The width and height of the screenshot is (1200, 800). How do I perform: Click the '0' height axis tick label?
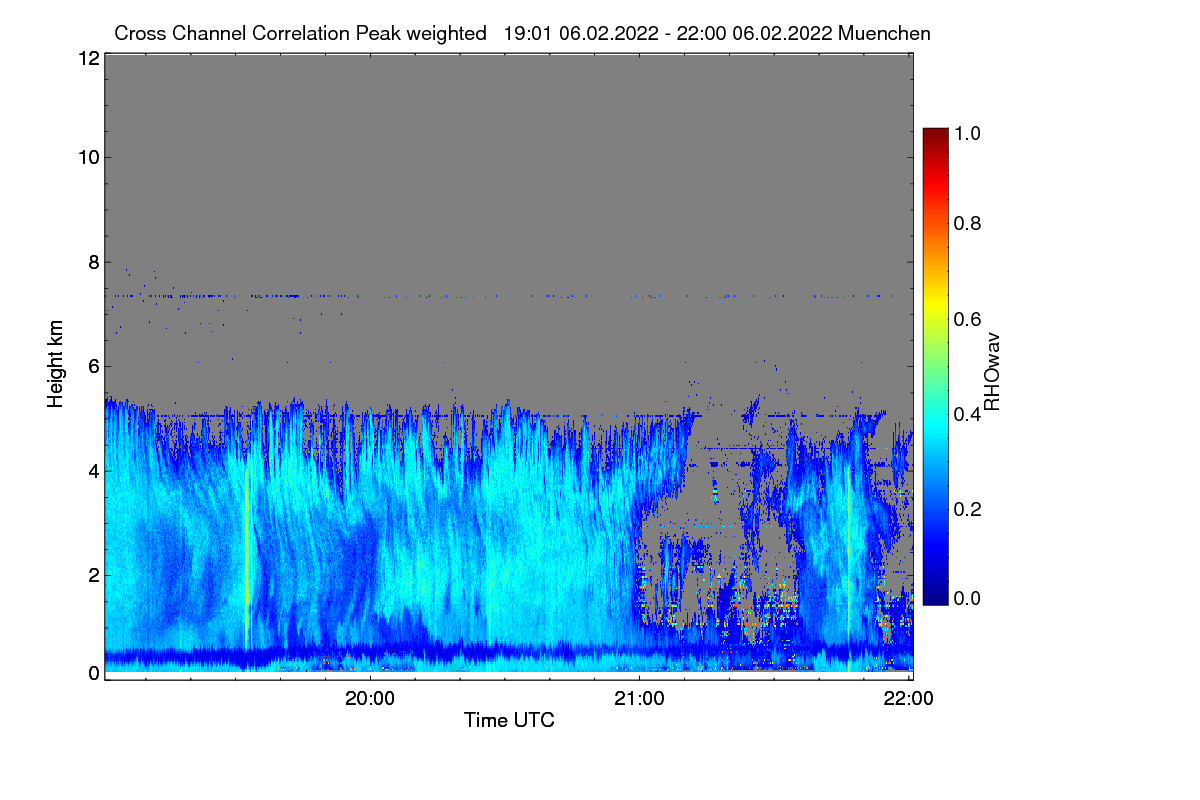(92, 673)
